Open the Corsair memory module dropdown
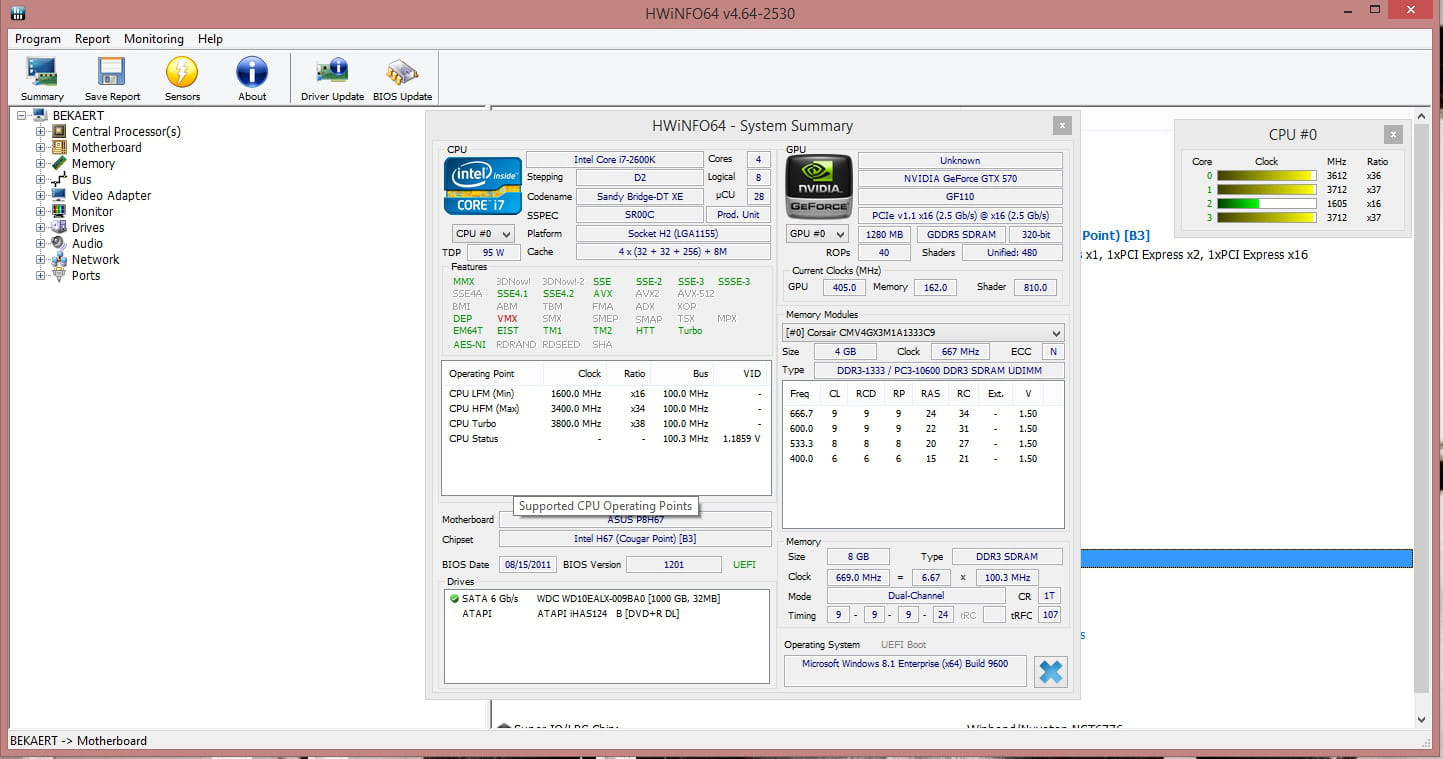The width and height of the screenshot is (1443, 759). click(923, 332)
